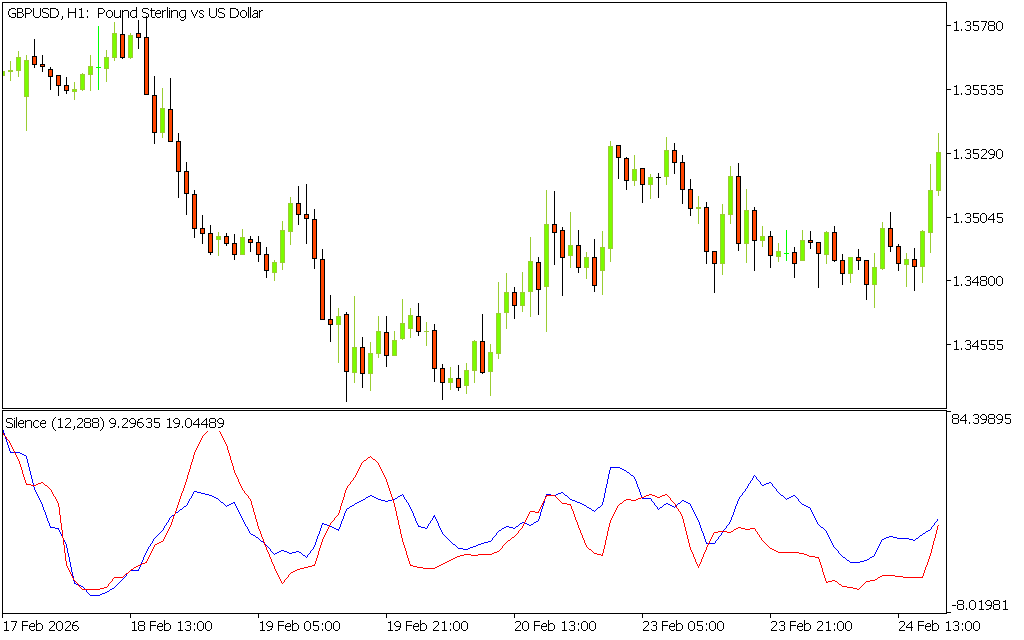Image resolution: width=1024 pixels, height=640 pixels.
Task: Select the 23 Feb 05:00 time marker
Action: (683, 626)
